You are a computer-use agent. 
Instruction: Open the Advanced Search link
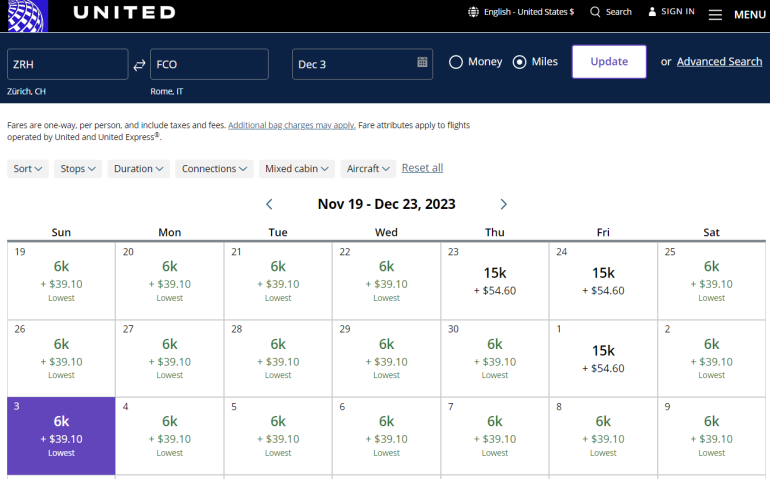(x=719, y=62)
